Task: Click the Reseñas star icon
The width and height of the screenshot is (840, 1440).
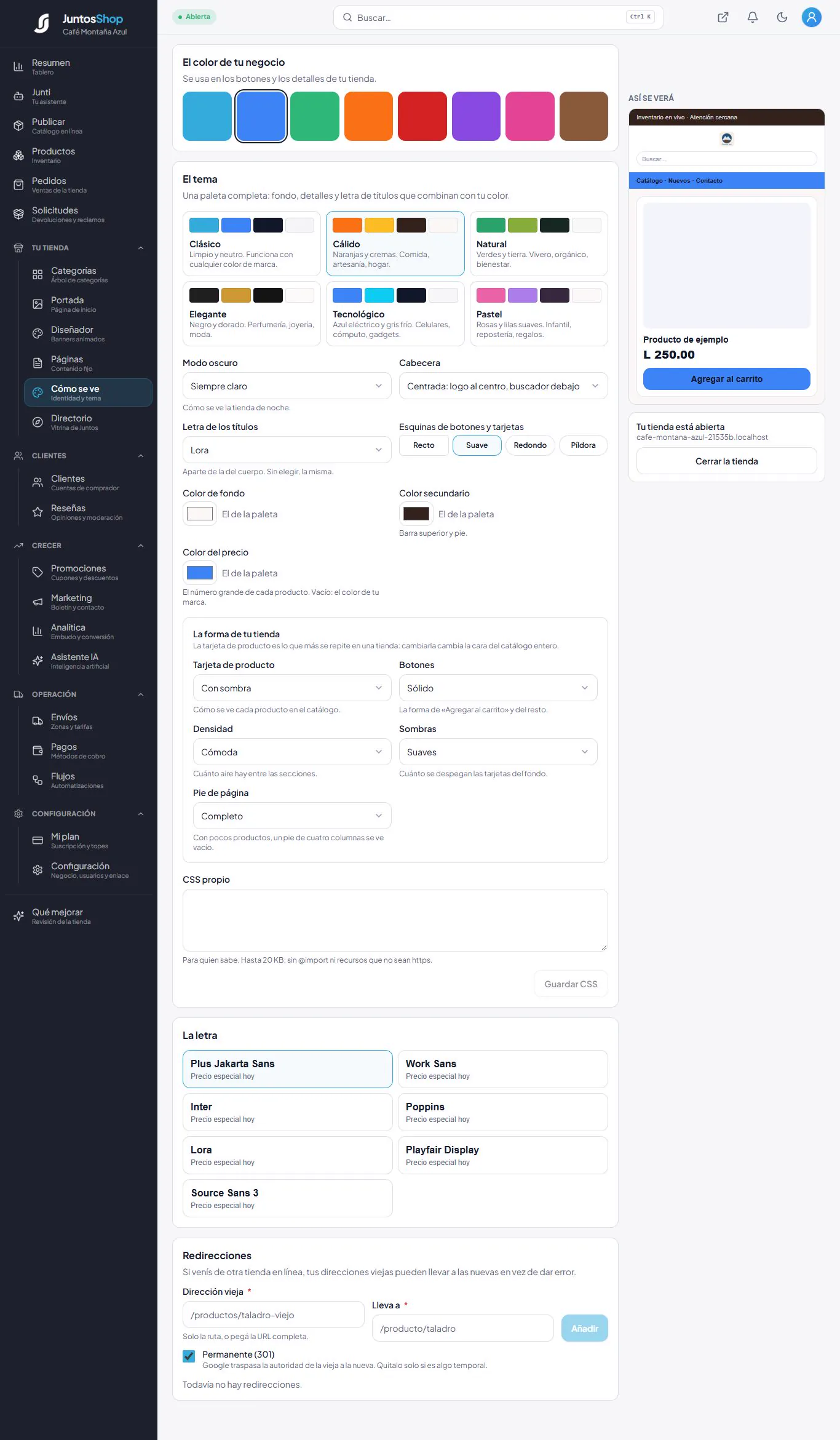Action: (x=38, y=512)
